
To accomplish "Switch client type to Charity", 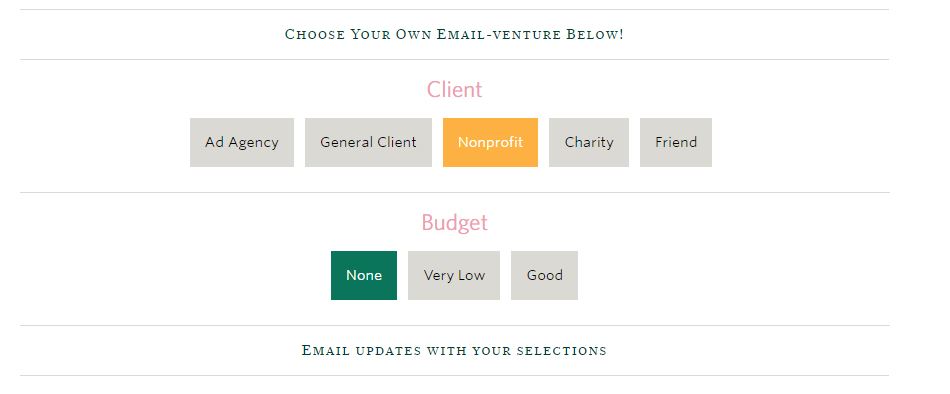I will pyautogui.click(x=589, y=142).
